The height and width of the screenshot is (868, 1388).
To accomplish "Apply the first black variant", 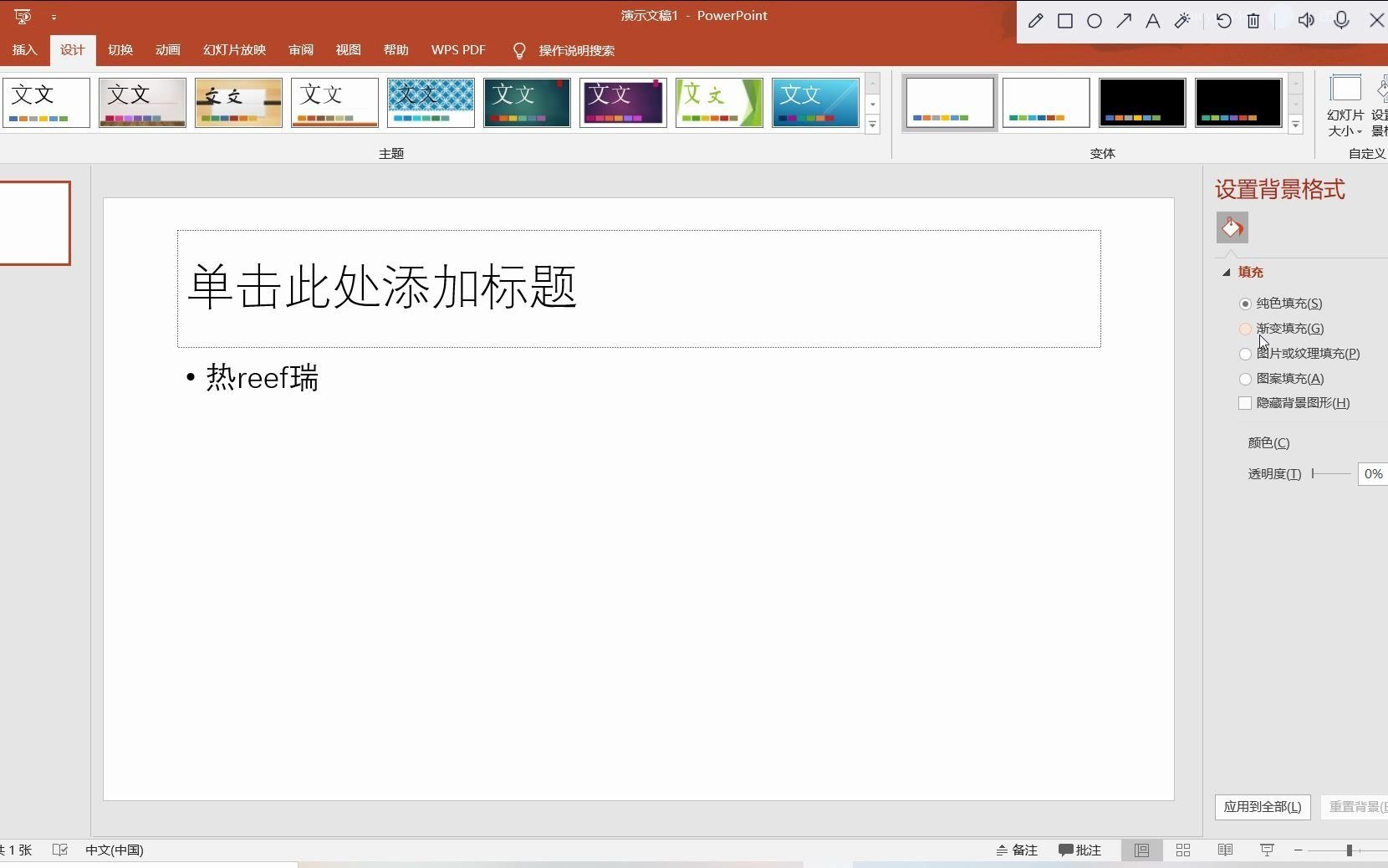I will (1142, 103).
